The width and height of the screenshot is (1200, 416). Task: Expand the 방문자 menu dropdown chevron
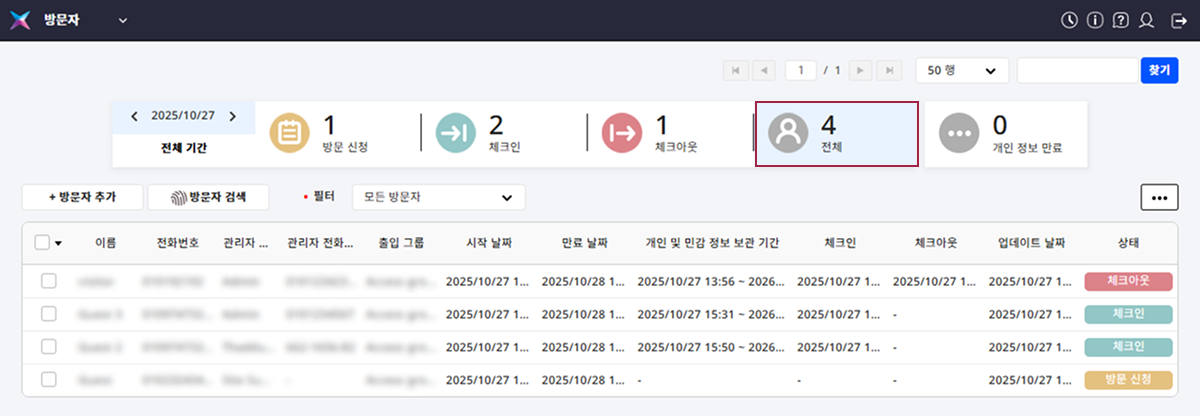[x=123, y=20]
